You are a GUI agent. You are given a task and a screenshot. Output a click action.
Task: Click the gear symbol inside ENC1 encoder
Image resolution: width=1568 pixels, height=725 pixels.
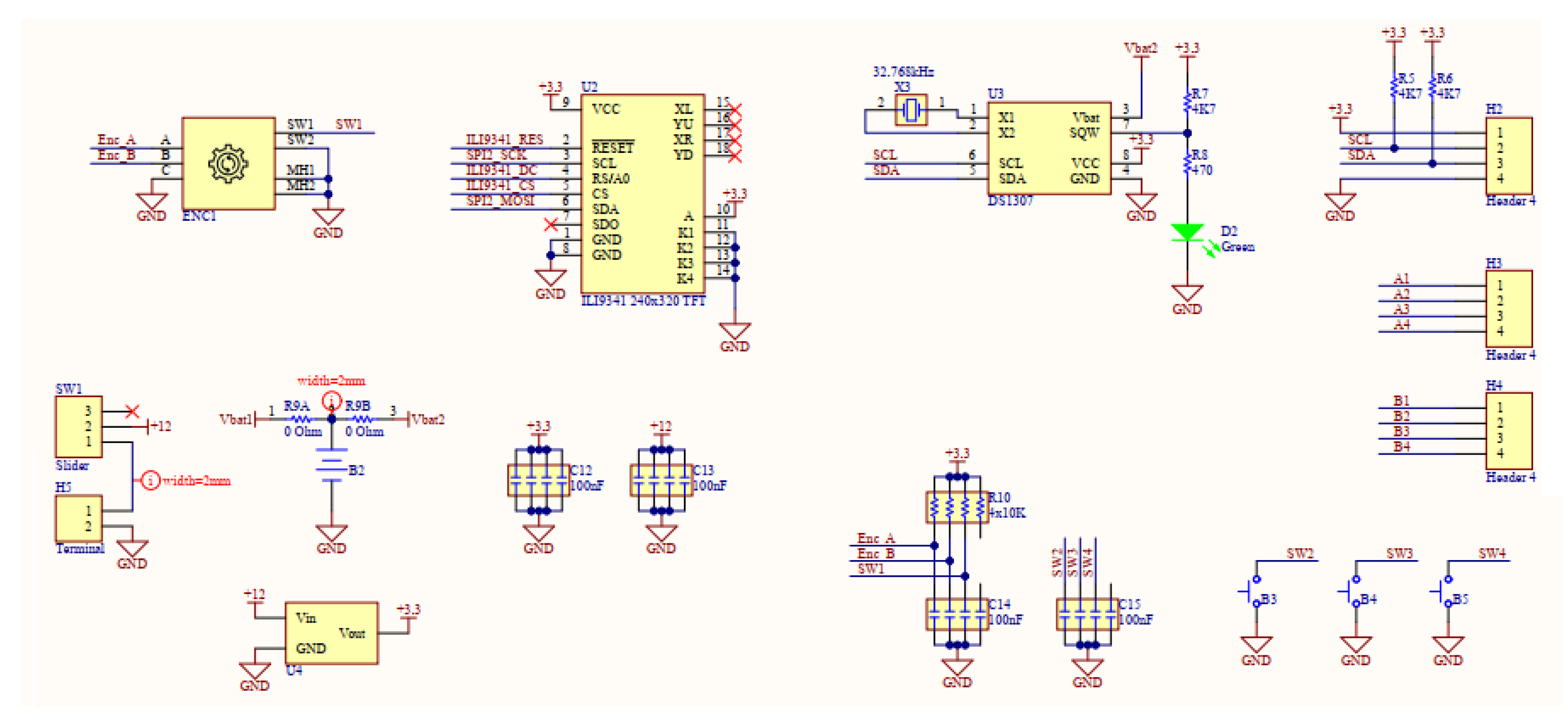[228, 163]
